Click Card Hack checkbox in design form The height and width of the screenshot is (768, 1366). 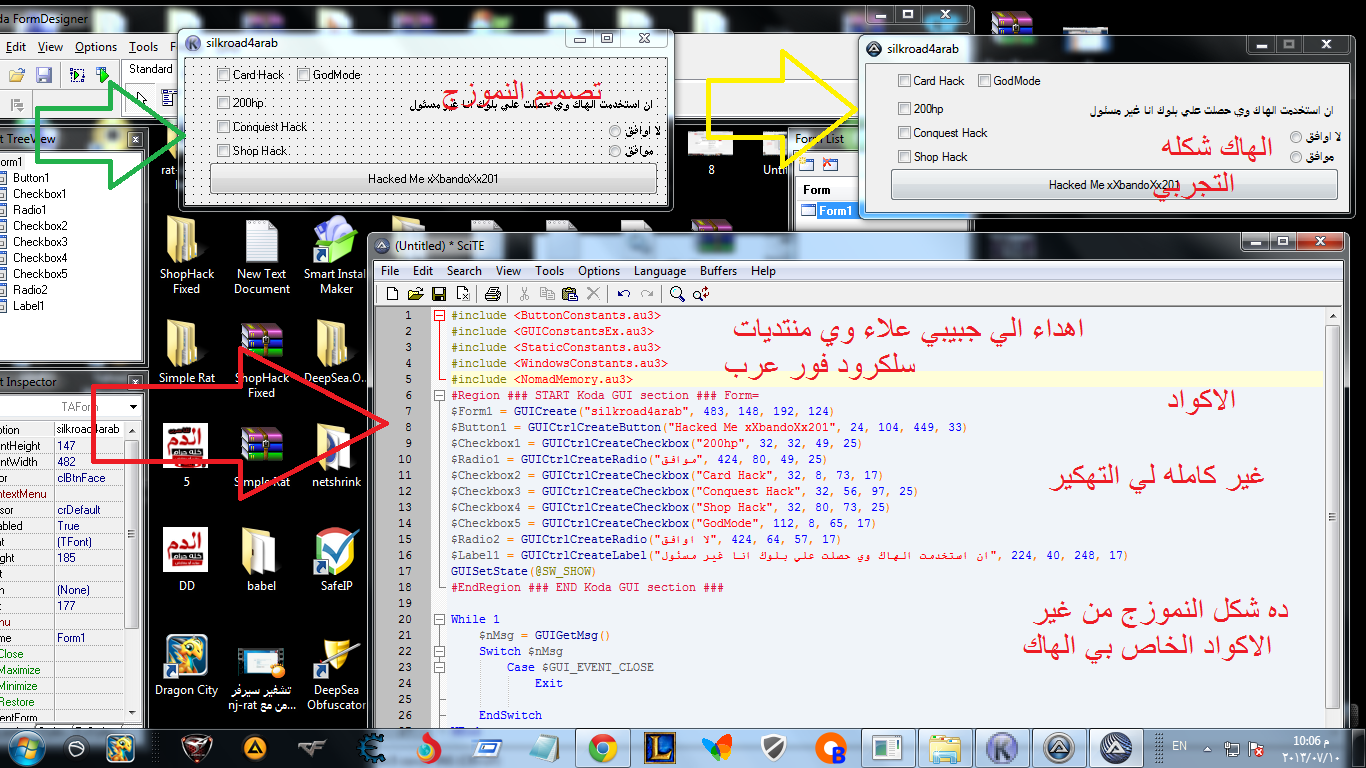point(223,75)
